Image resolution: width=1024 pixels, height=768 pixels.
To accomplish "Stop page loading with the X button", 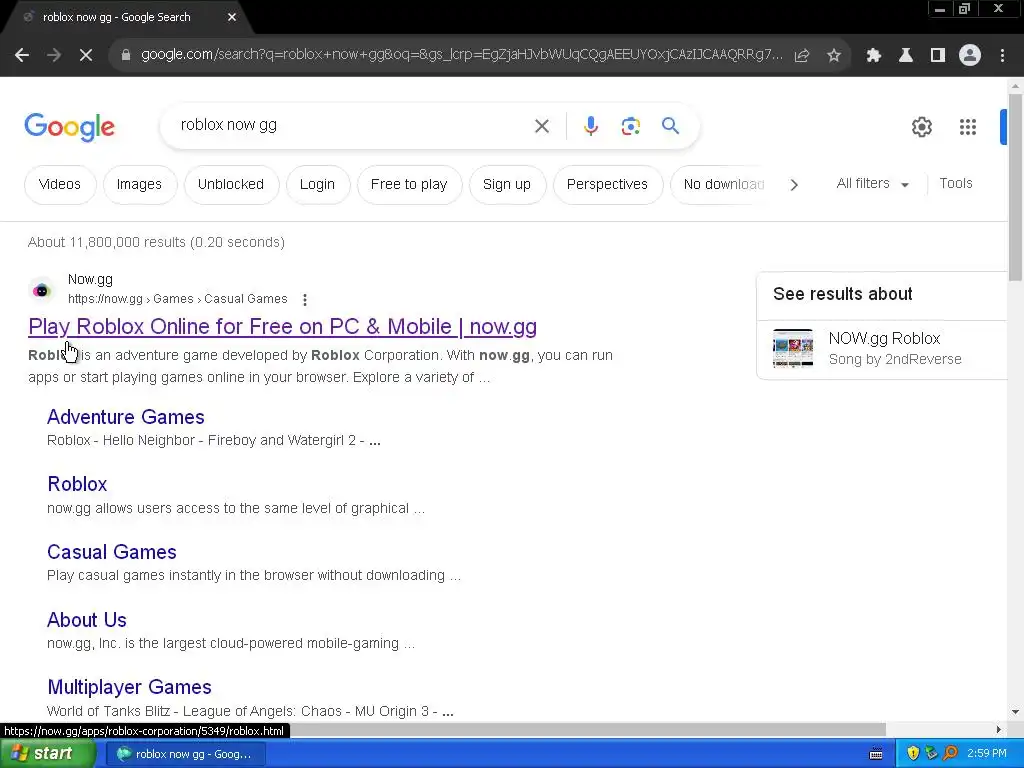I will pyautogui.click(x=86, y=56).
